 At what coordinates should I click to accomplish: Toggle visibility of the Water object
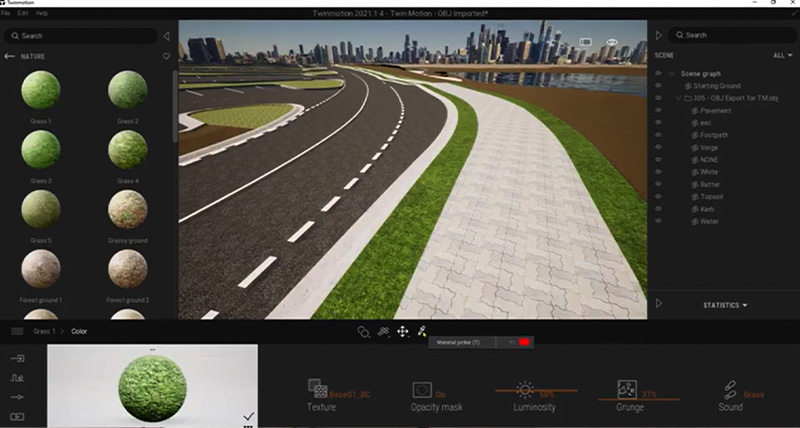pyautogui.click(x=659, y=221)
